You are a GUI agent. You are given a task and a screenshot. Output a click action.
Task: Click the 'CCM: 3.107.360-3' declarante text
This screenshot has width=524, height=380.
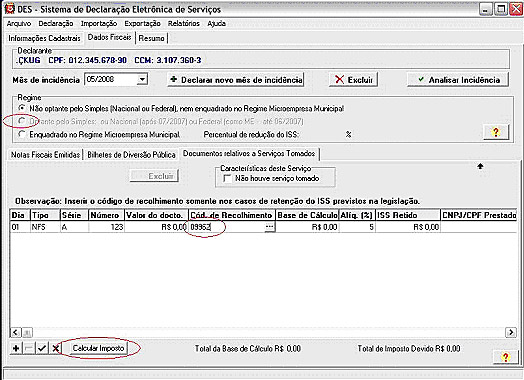point(167,60)
